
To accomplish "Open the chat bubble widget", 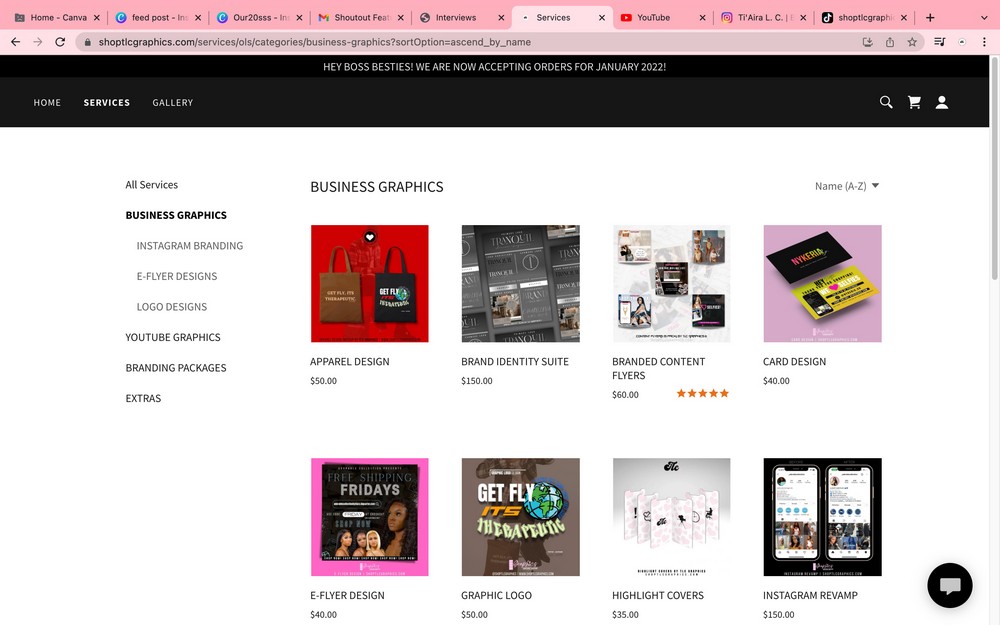I will coord(949,586).
